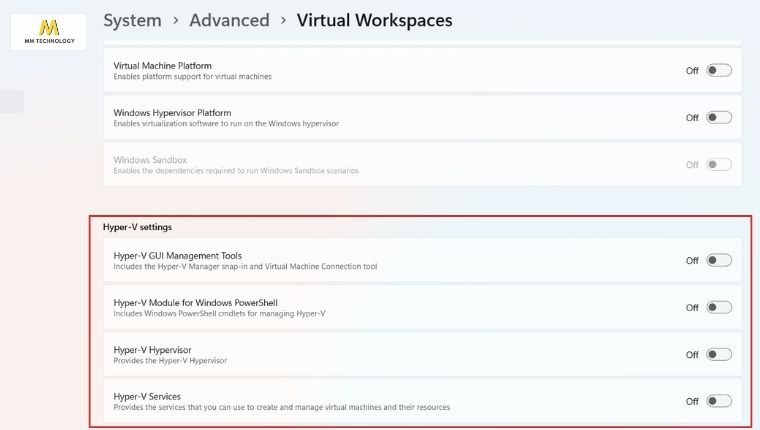Click 'Enables platform support for virtual machines' description
760x430 pixels.
[x=192, y=77]
